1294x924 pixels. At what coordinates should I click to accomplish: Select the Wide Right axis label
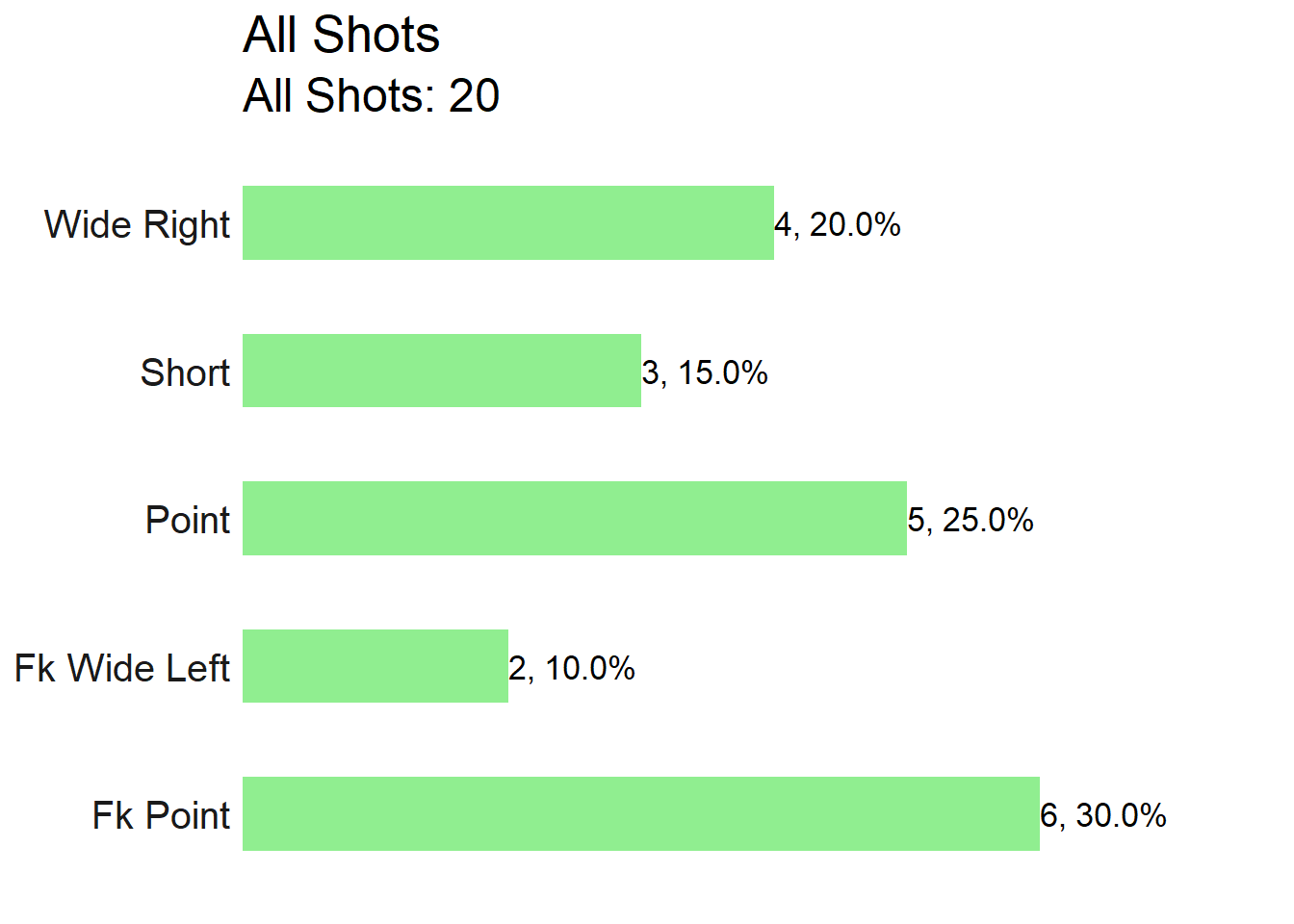137,225
